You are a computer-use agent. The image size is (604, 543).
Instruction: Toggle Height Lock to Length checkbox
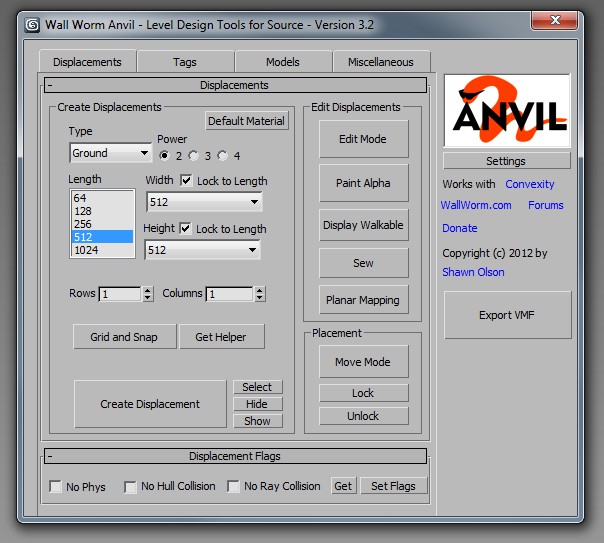(185, 228)
